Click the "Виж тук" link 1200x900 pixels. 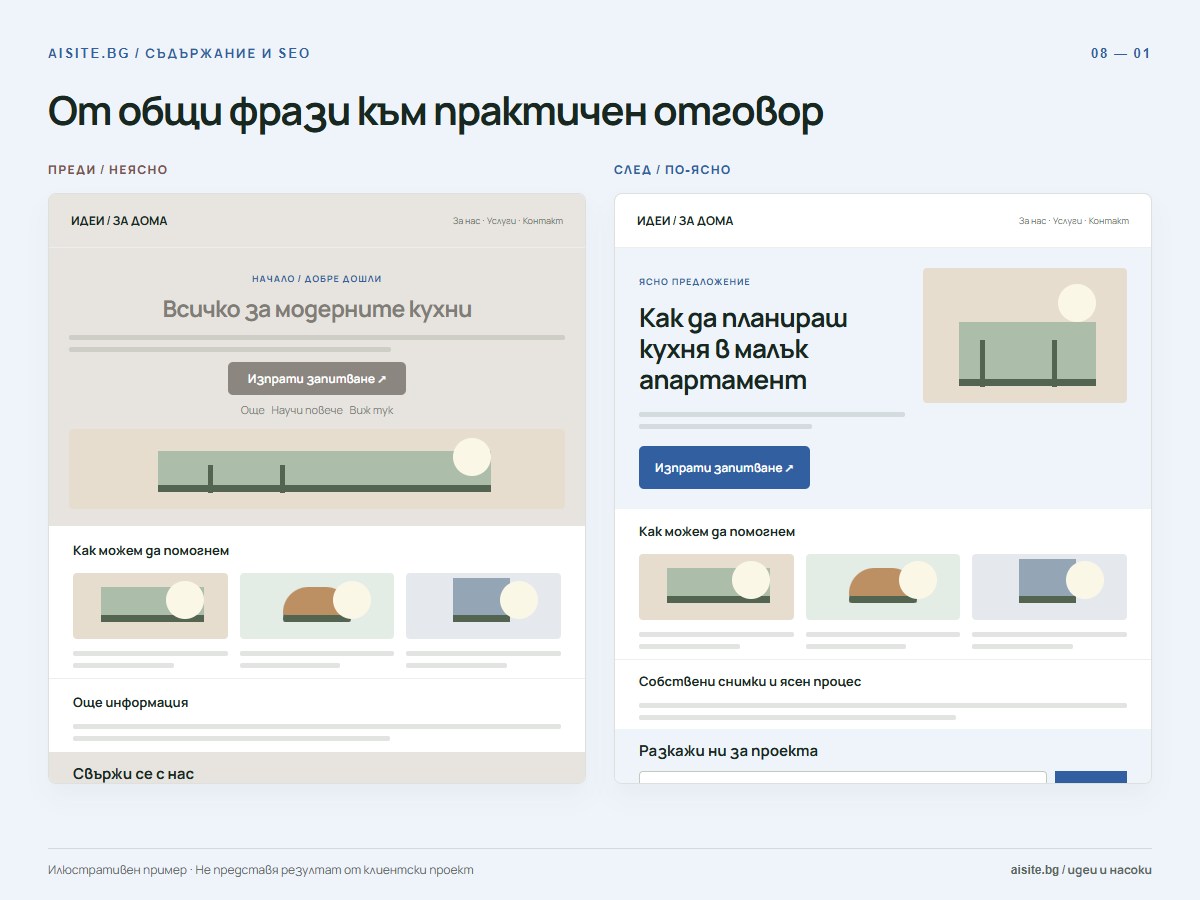[x=372, y=411]
